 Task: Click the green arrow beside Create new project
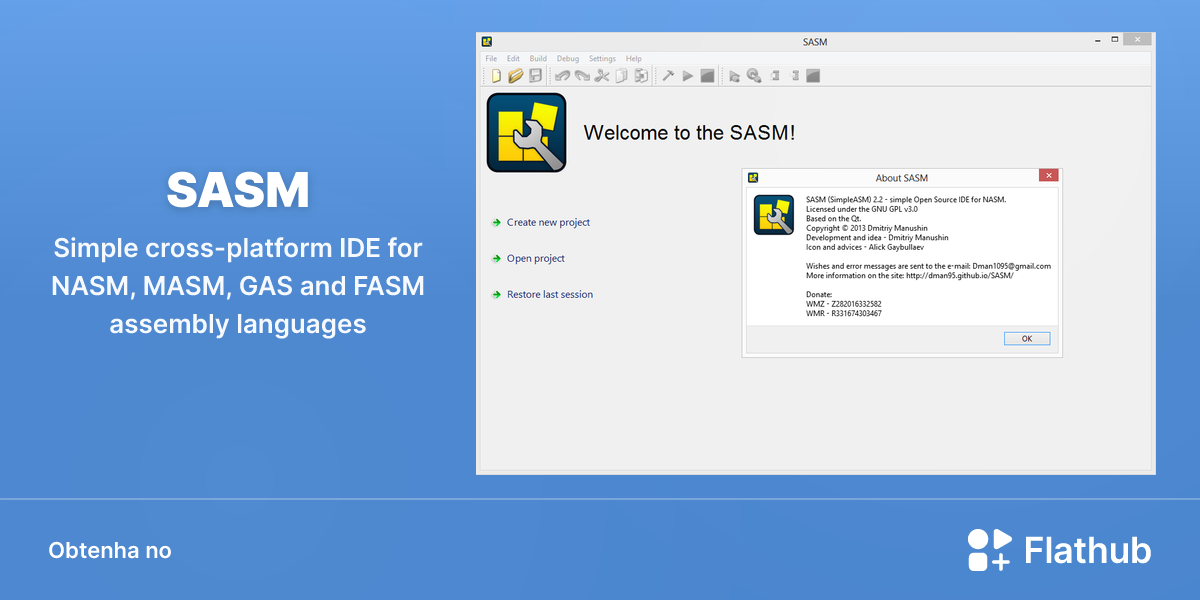coord(496,223)
